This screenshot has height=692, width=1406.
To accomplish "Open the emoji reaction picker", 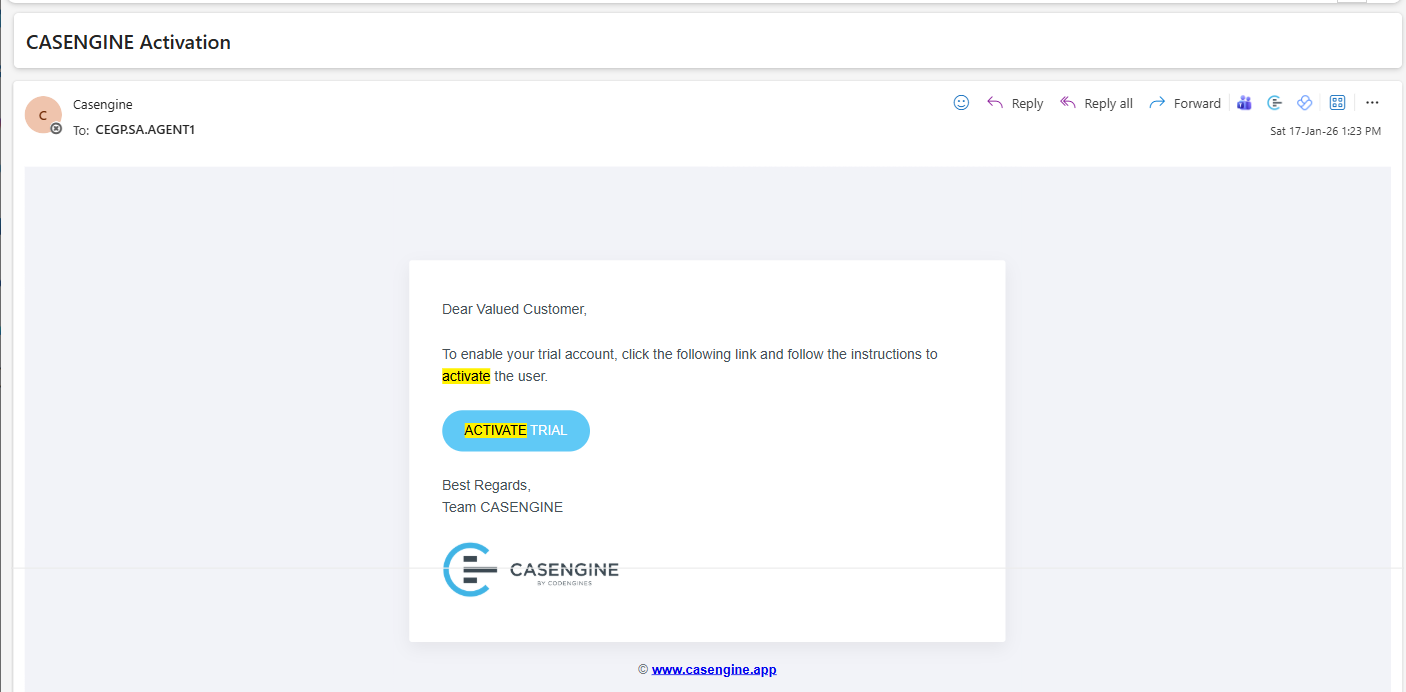I will pos(961,103).
